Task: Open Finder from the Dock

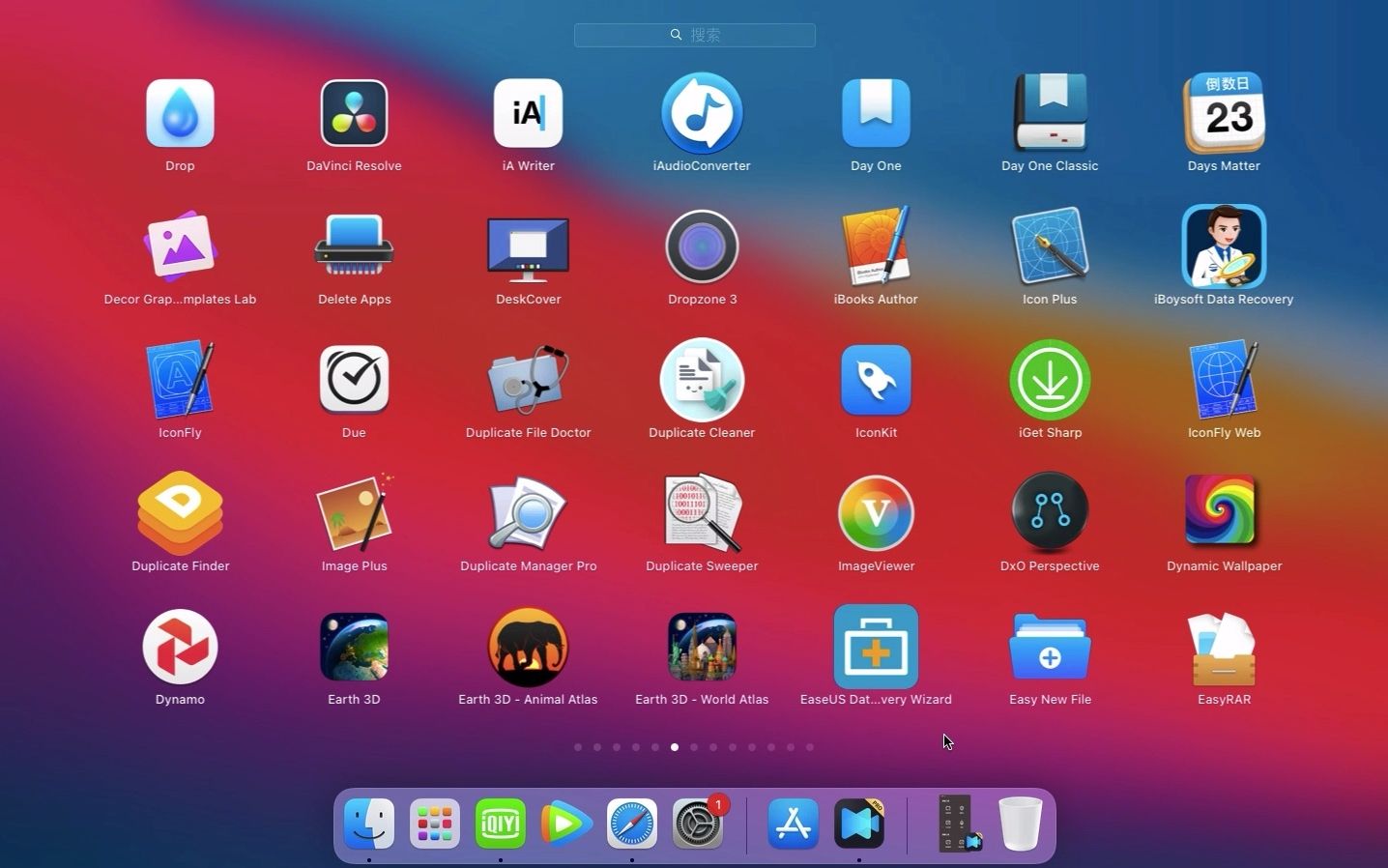Action: (369, 824)
